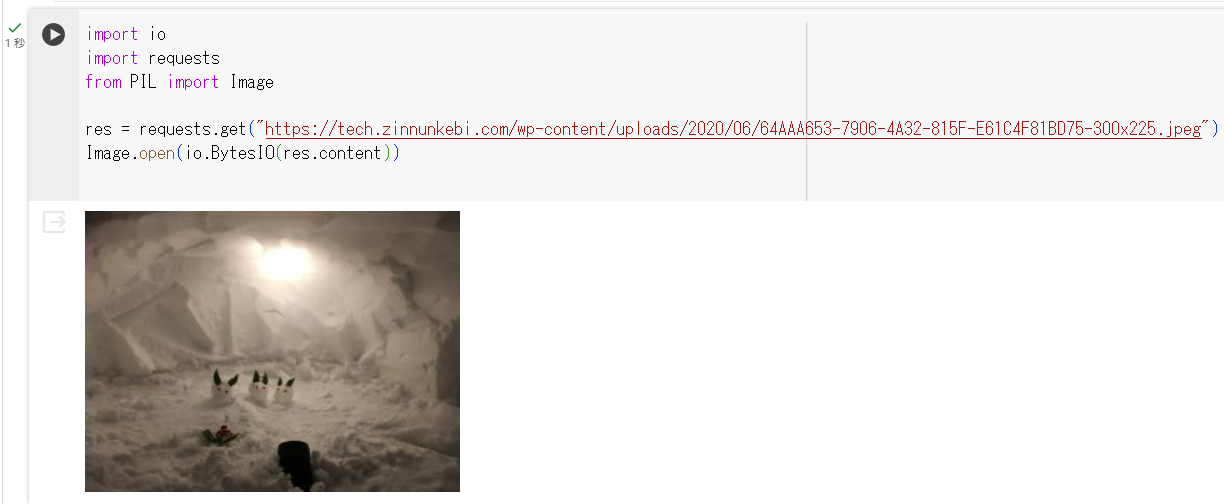The image size is (1224, 504).
Task: Click the snow rabbits in the photo
Action: coord(253,388)
